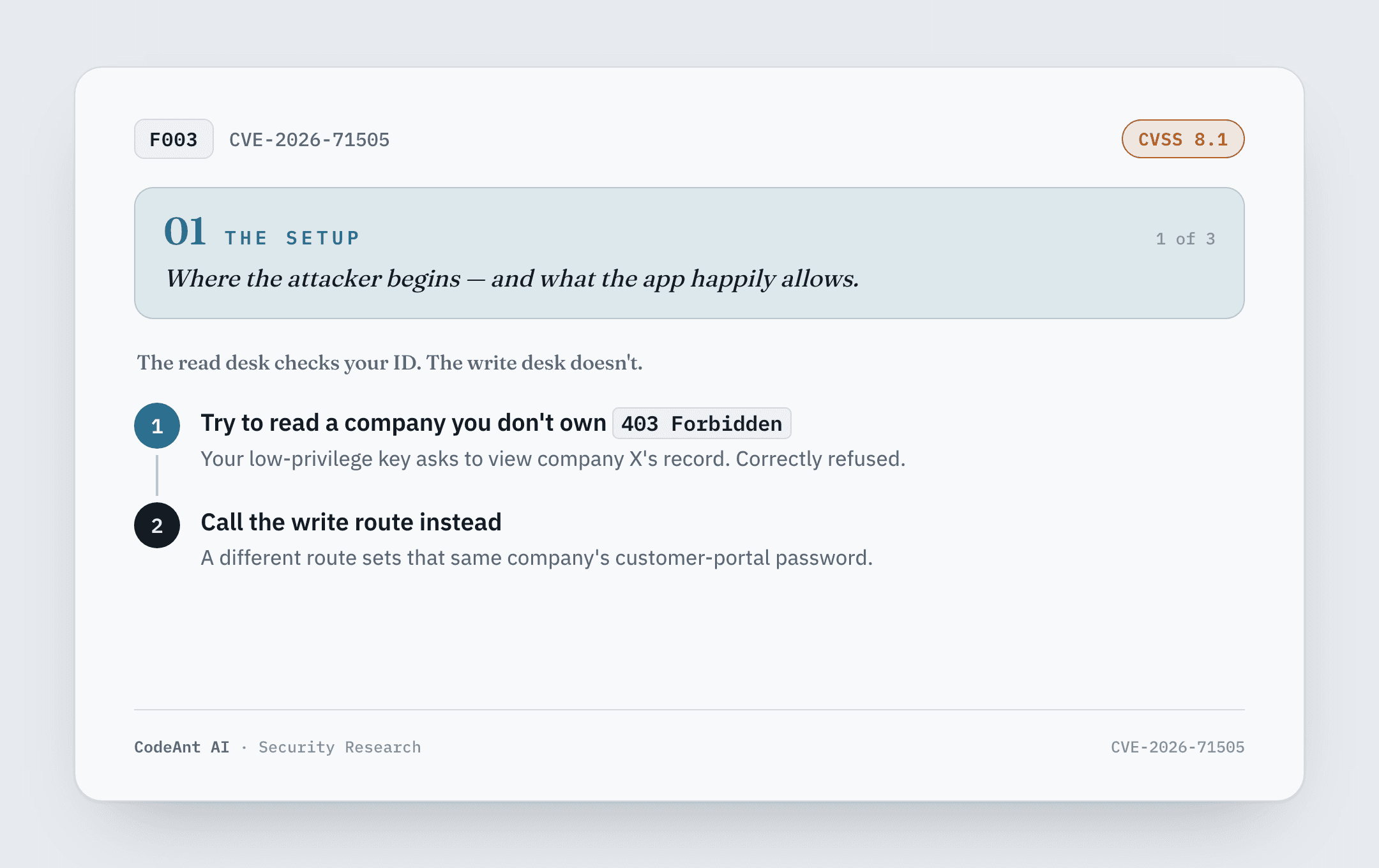
Task: Select the CVE-2026-71505 header identifier
Action: coord(309,140)
